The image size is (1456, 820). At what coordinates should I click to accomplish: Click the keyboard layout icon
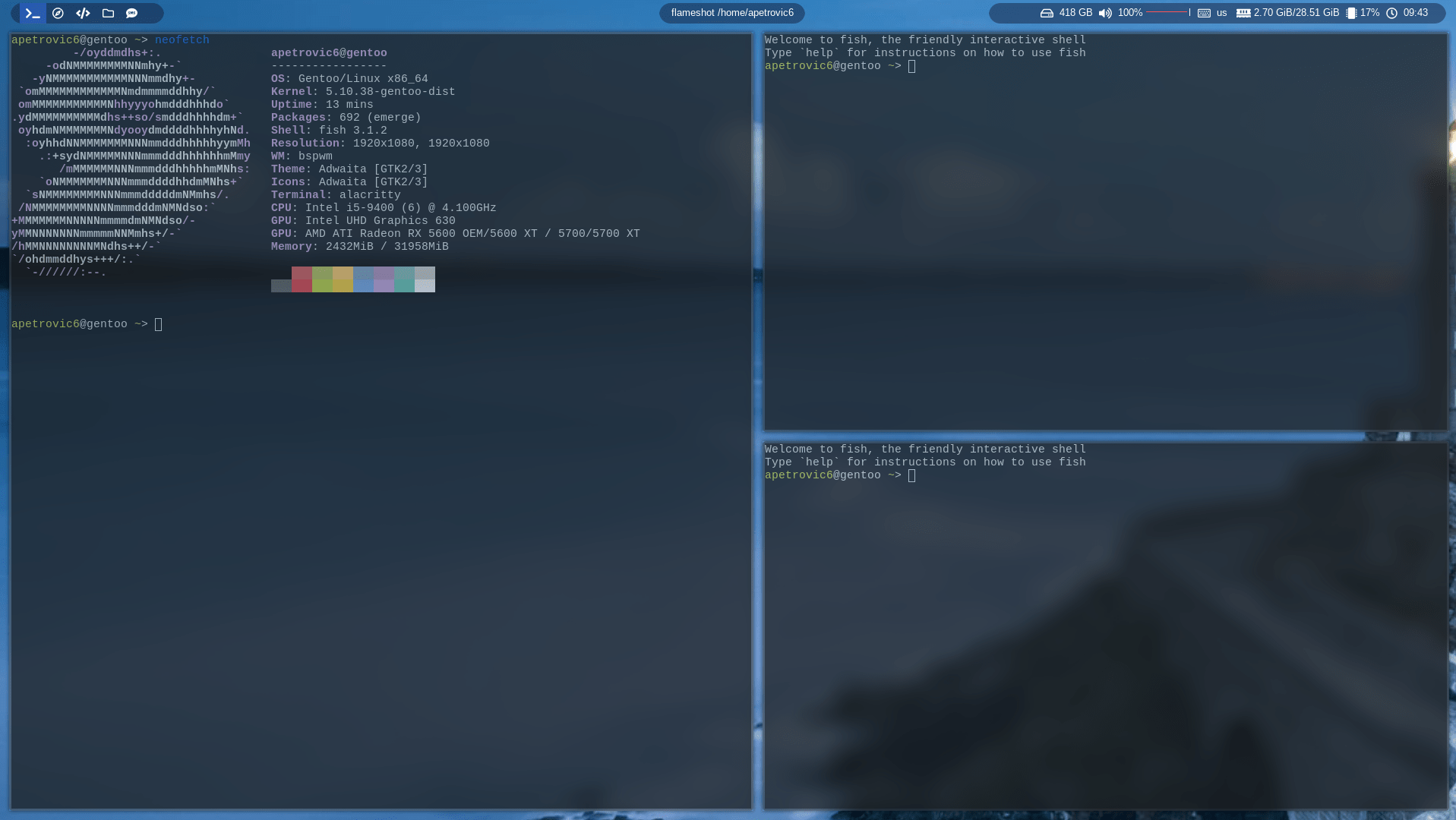(1204, 13)
